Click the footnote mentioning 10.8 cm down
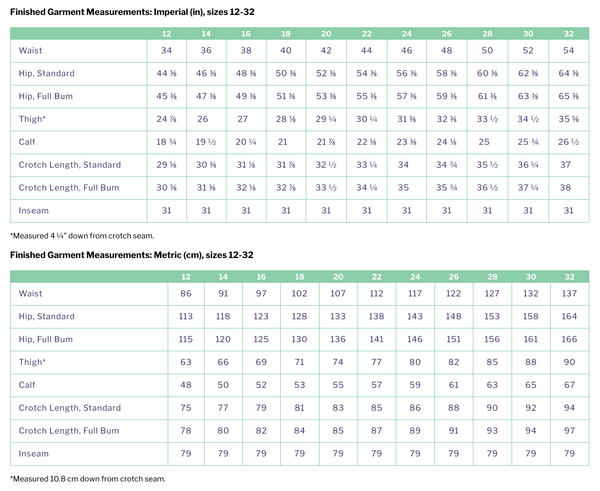This screenshot has width=600, height=491. [x=86, y=479]
